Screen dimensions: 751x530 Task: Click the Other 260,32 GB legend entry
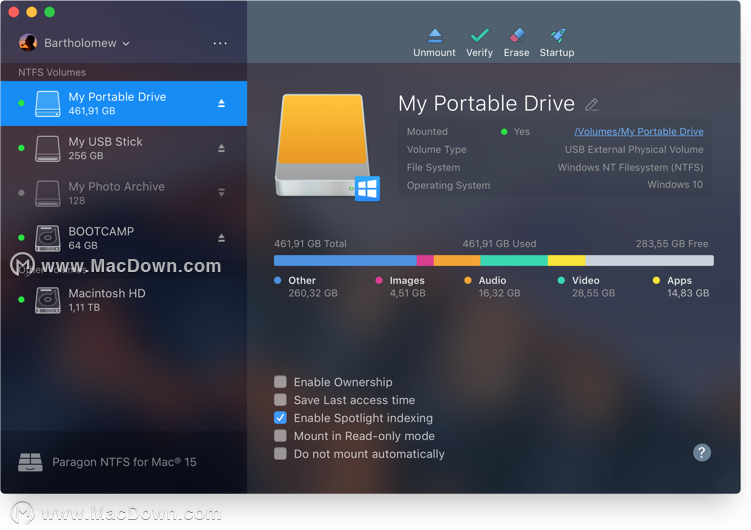[306, 286]
